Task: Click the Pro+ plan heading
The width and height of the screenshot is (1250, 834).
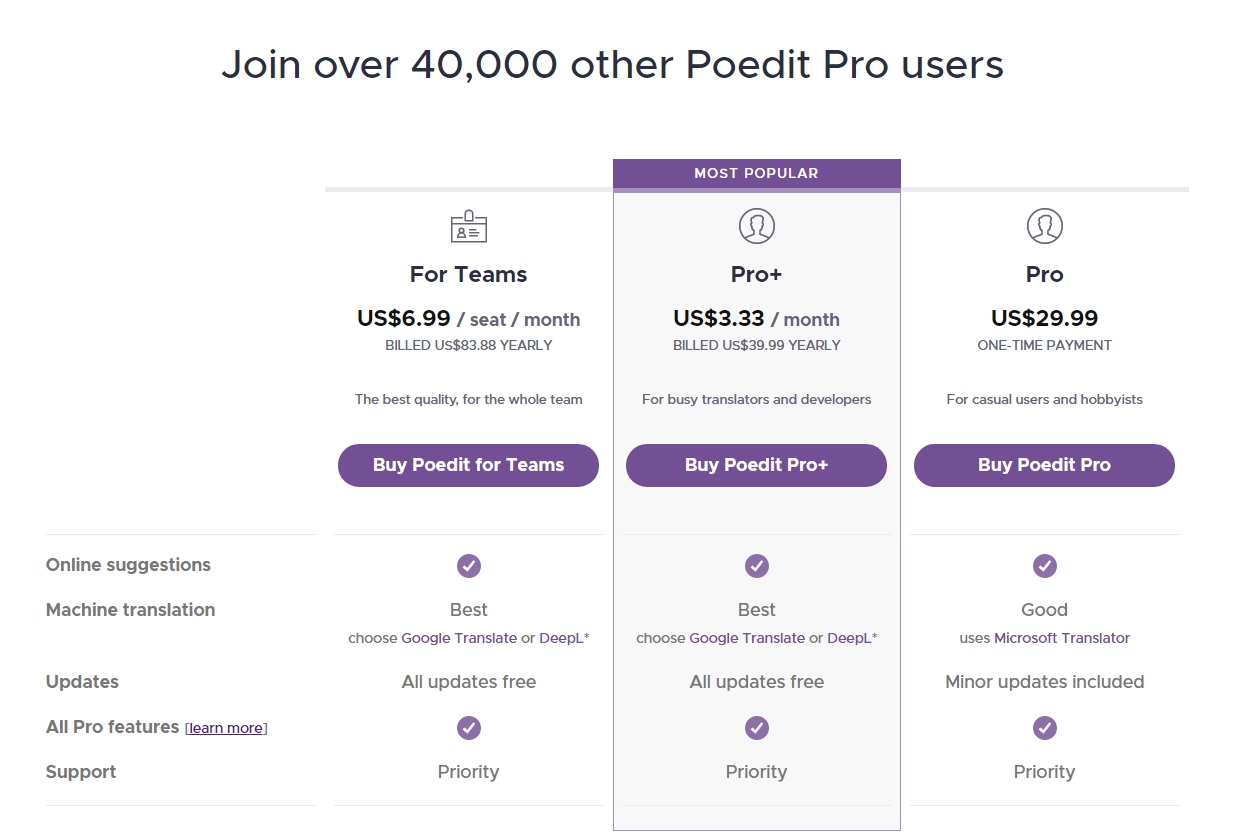Action: click(757, 275)
